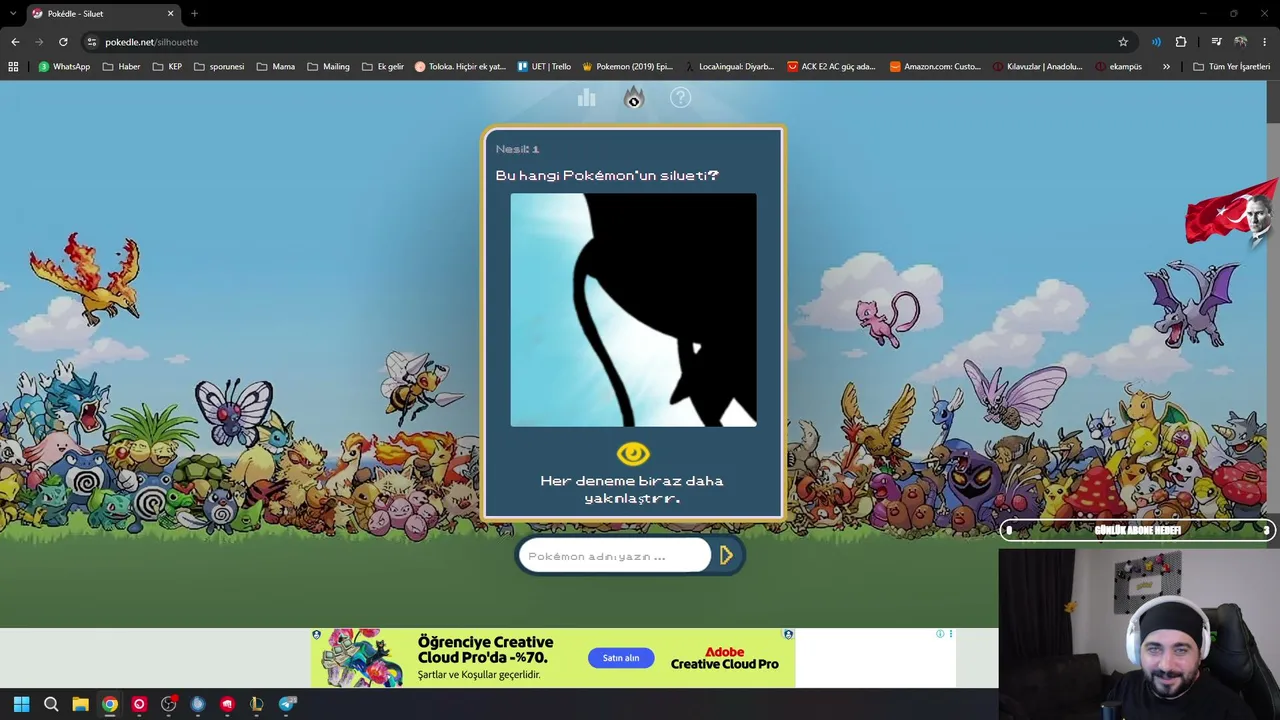Reload the pokedle.net page

coord(63,42)
